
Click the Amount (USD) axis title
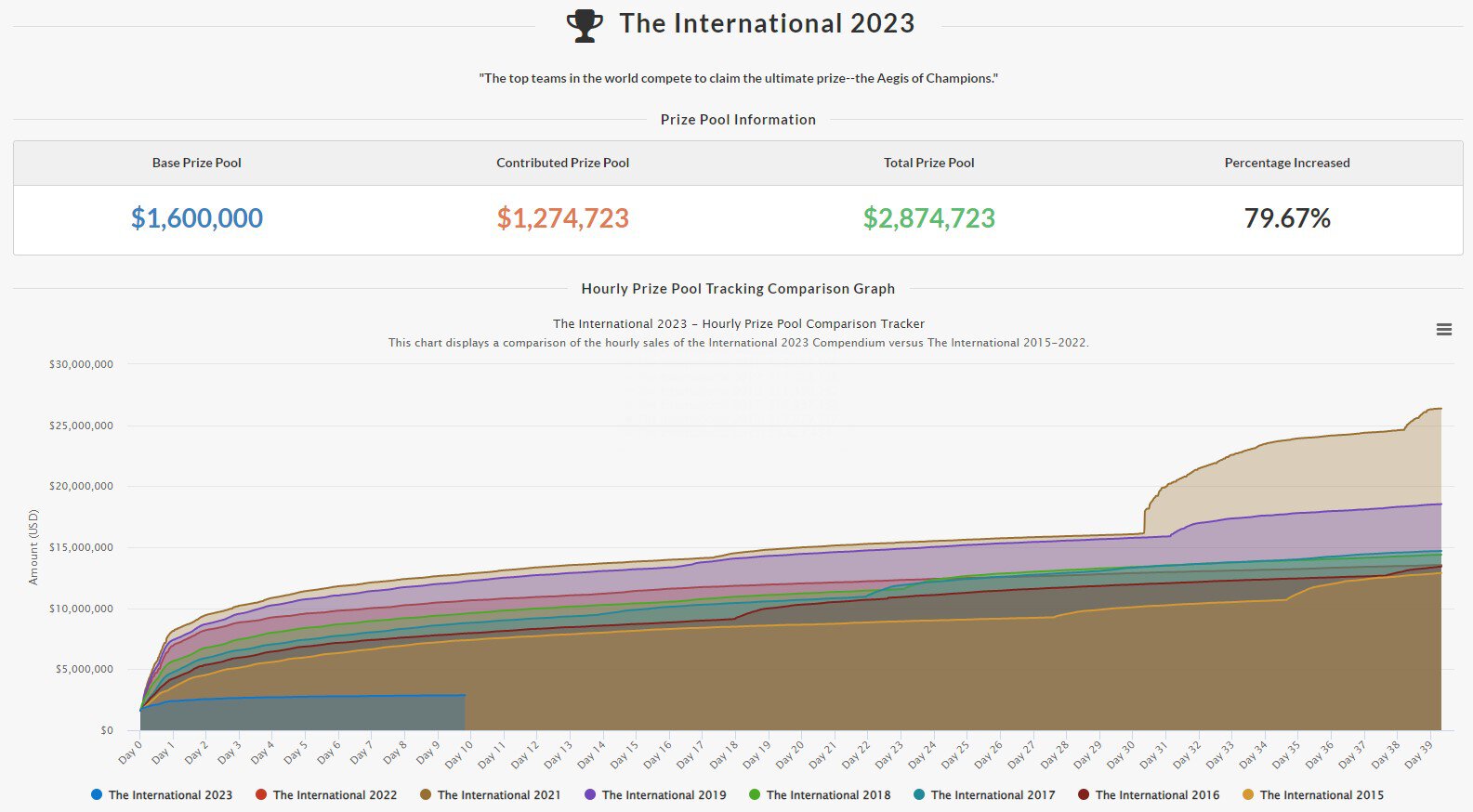click(33, 546)
